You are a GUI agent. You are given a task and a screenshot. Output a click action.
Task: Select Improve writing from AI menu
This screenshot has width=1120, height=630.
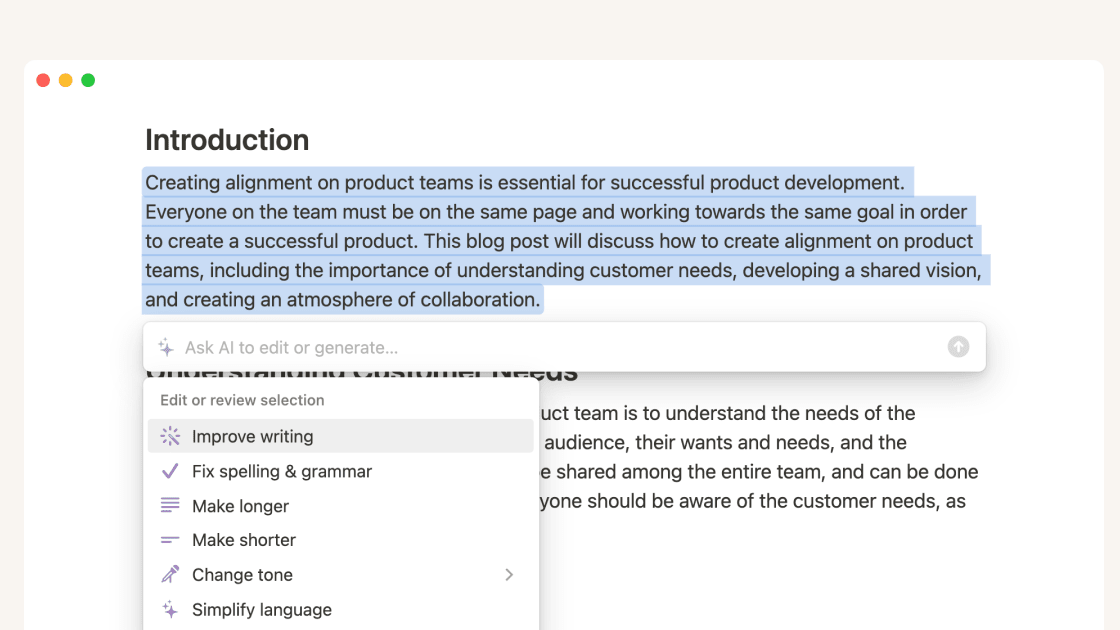pyautogui.click(x=341, y=436)
